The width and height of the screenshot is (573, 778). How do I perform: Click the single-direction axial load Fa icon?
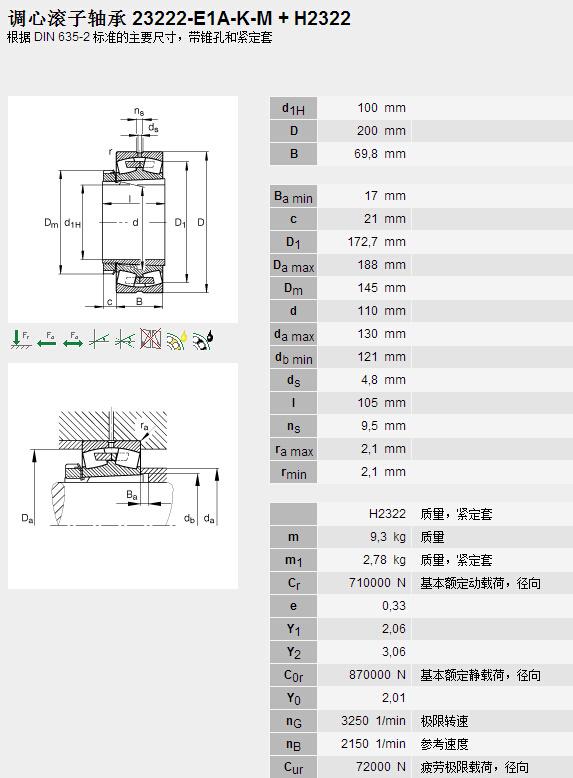tap(46, 339)
